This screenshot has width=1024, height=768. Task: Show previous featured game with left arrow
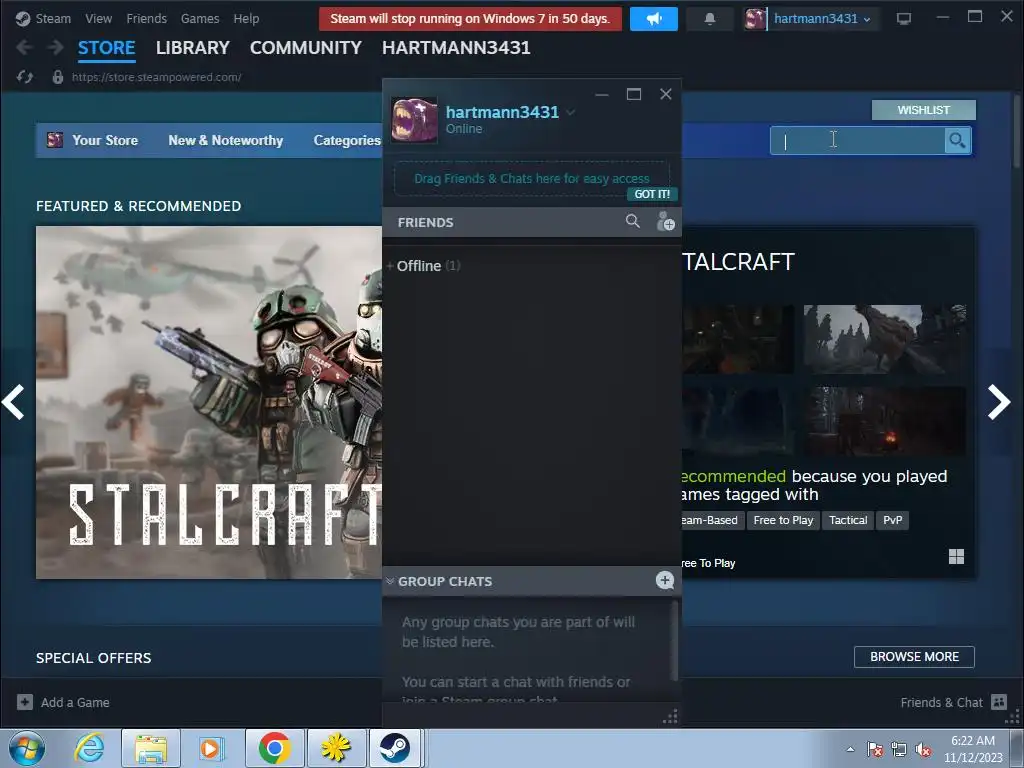(x=13, y=402)
